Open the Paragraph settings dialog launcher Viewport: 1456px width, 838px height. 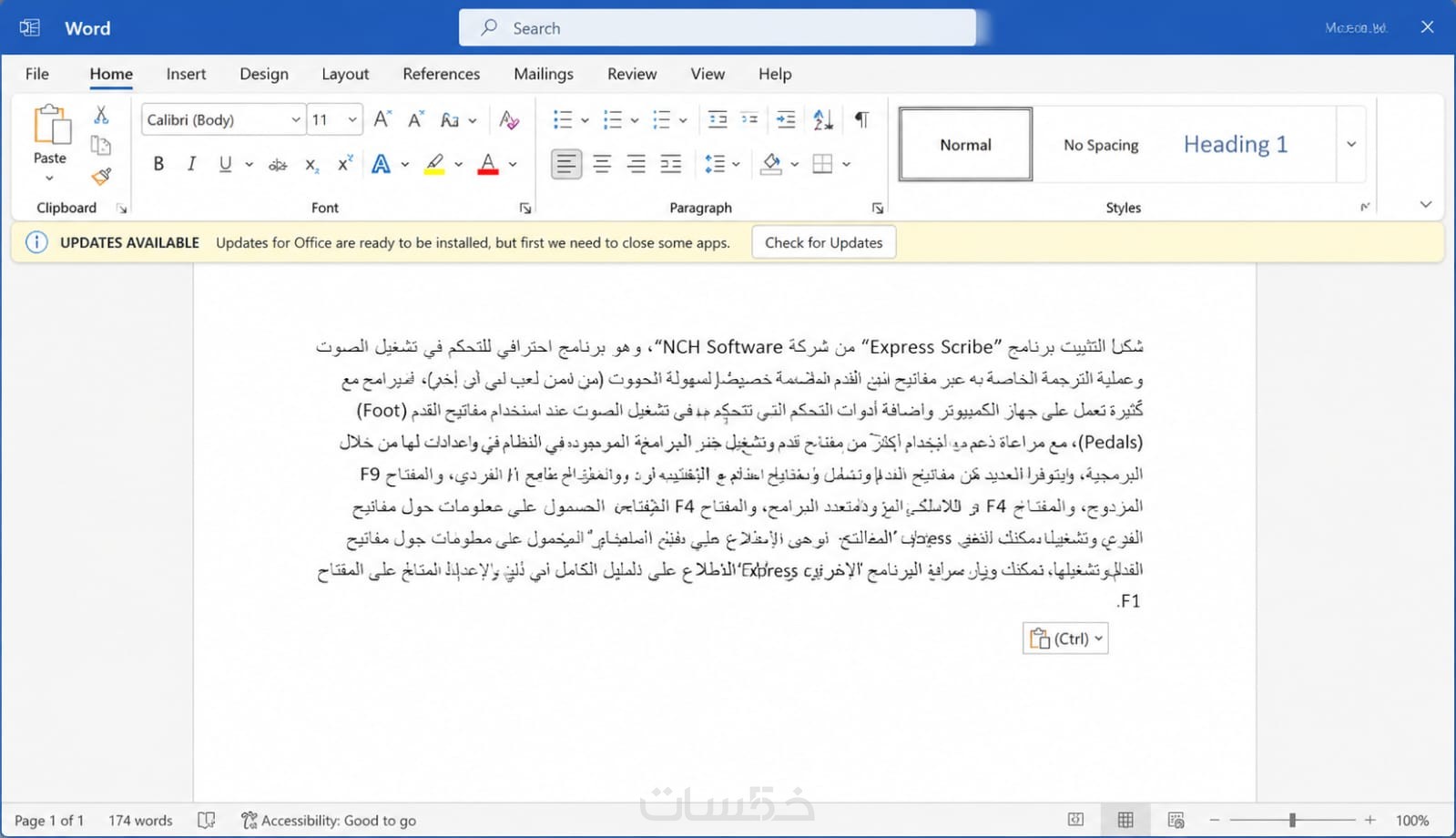point(878,209)
